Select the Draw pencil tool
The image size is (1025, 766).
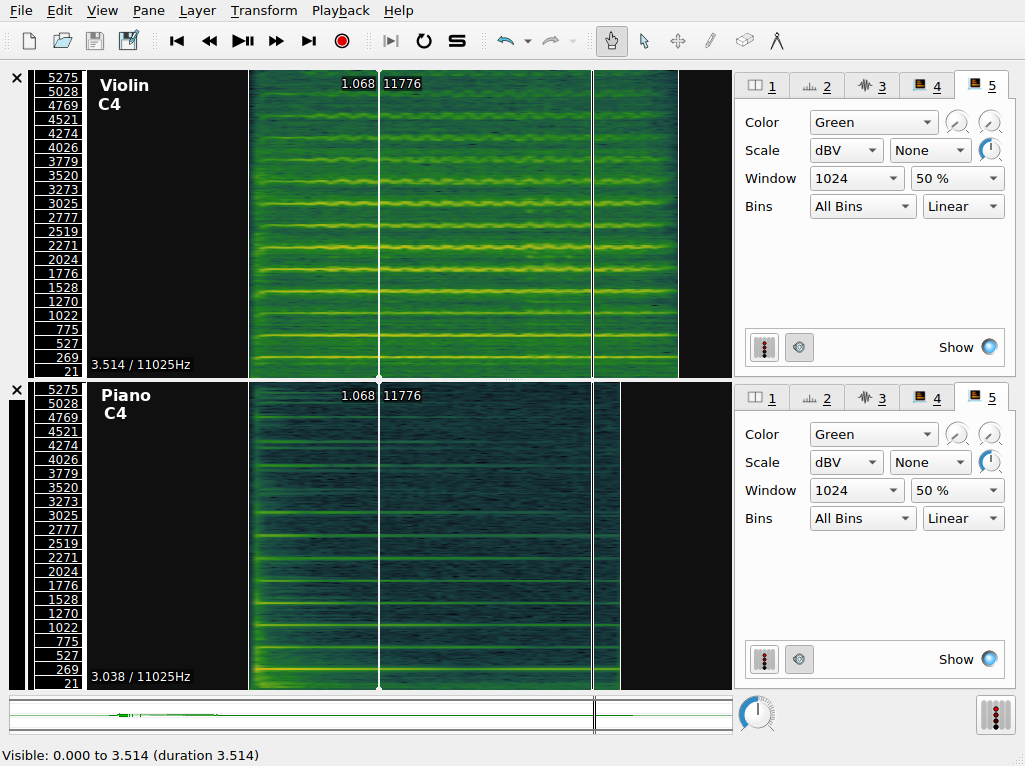pos(711,41)
